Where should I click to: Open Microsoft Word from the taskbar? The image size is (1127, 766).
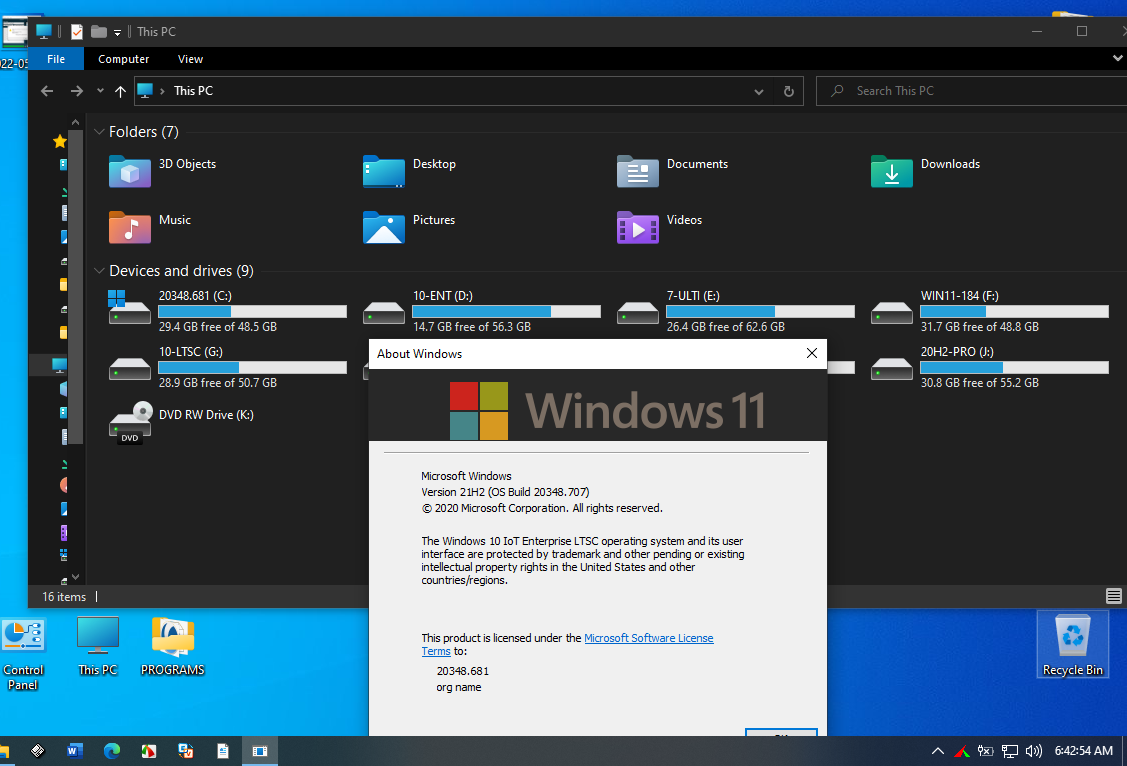pyautogui.click(x=75, y=751)
